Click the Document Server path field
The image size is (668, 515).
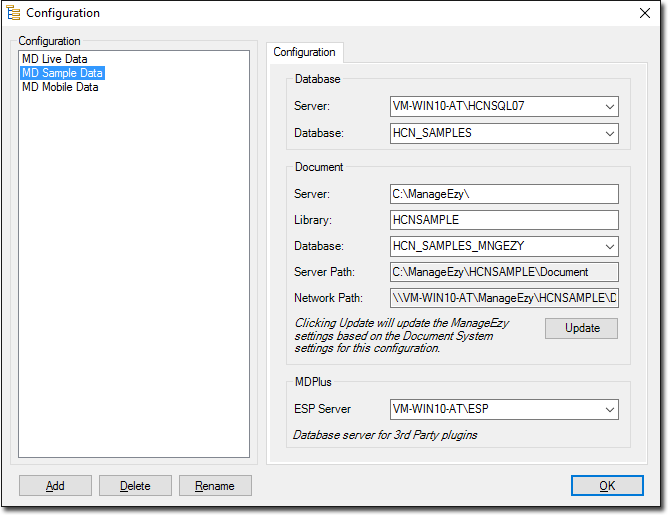pos(504,194)
